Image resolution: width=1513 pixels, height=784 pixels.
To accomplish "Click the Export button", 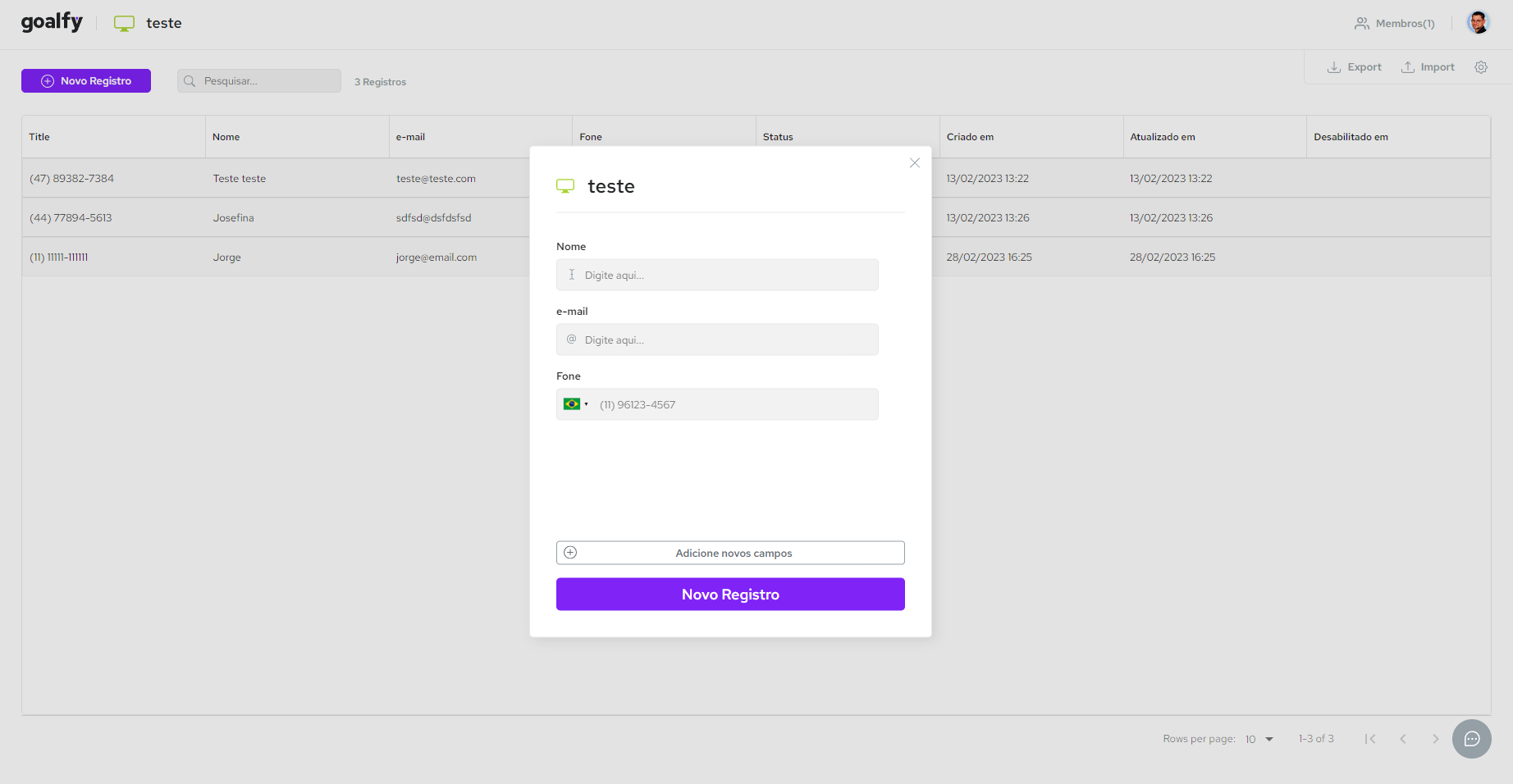I will [1355, 67].
